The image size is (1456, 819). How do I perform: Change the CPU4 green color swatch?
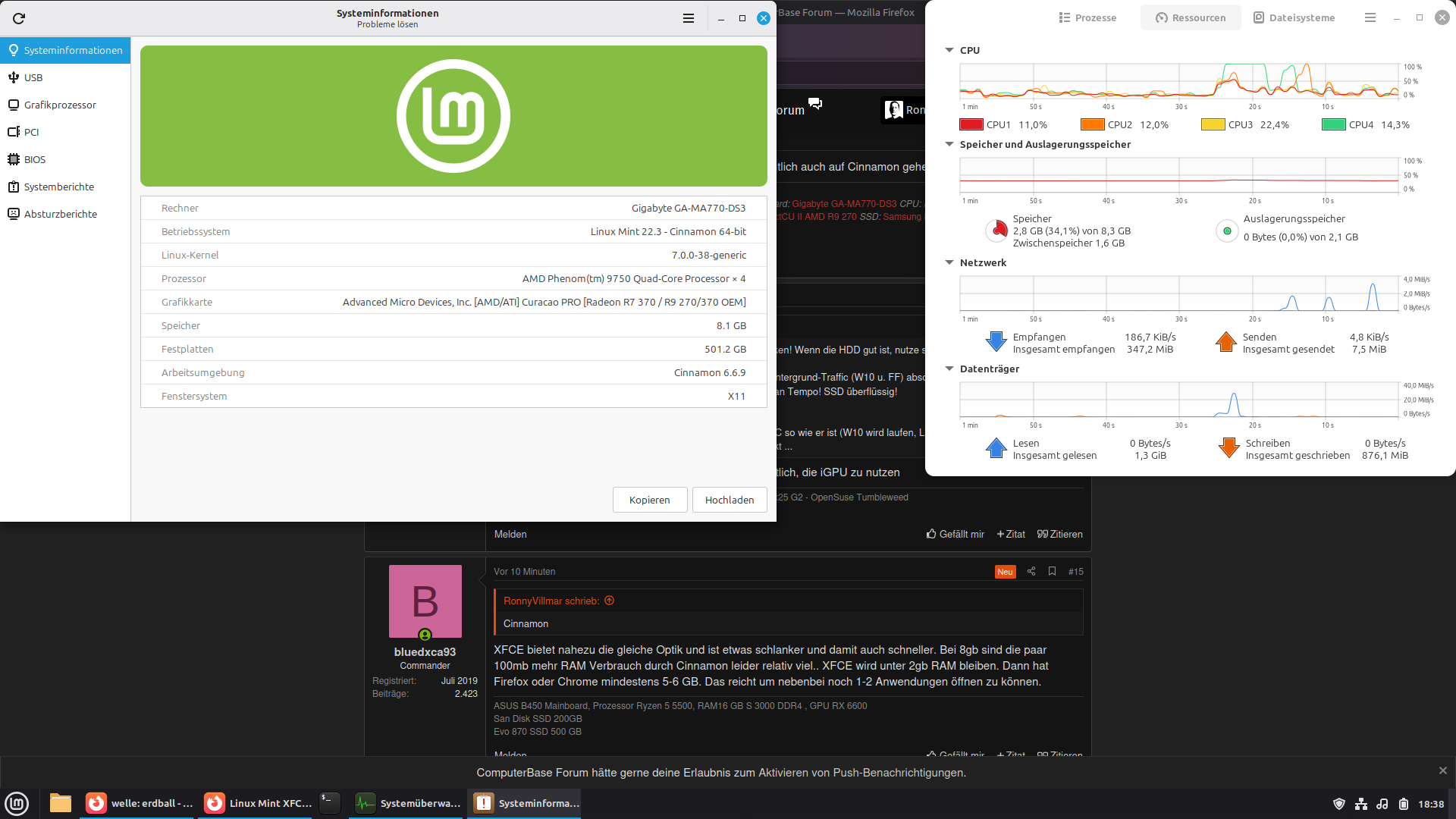coord(1334,124)
